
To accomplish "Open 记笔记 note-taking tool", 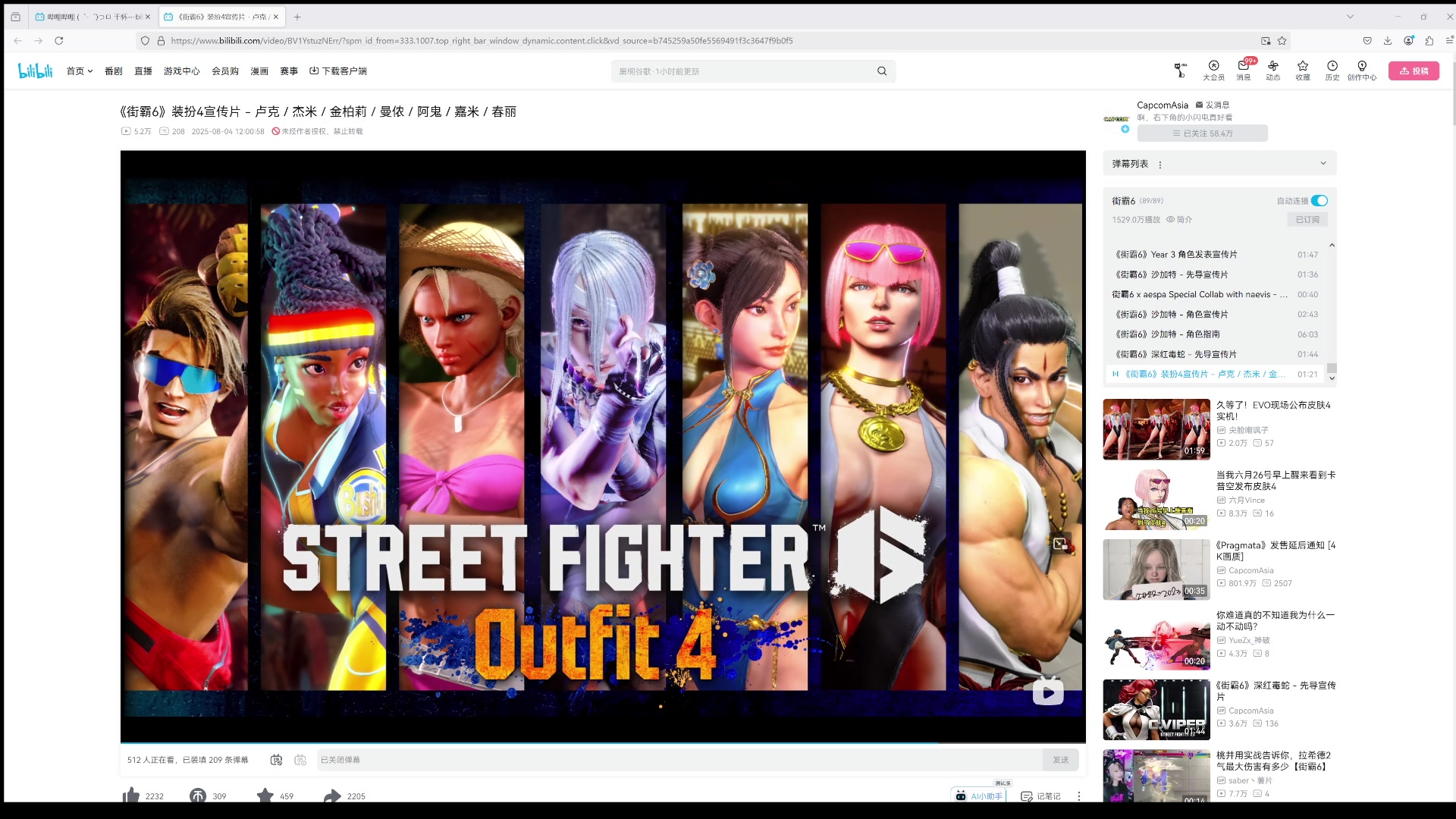I will pyautogui.click(x=1040, y=795).
